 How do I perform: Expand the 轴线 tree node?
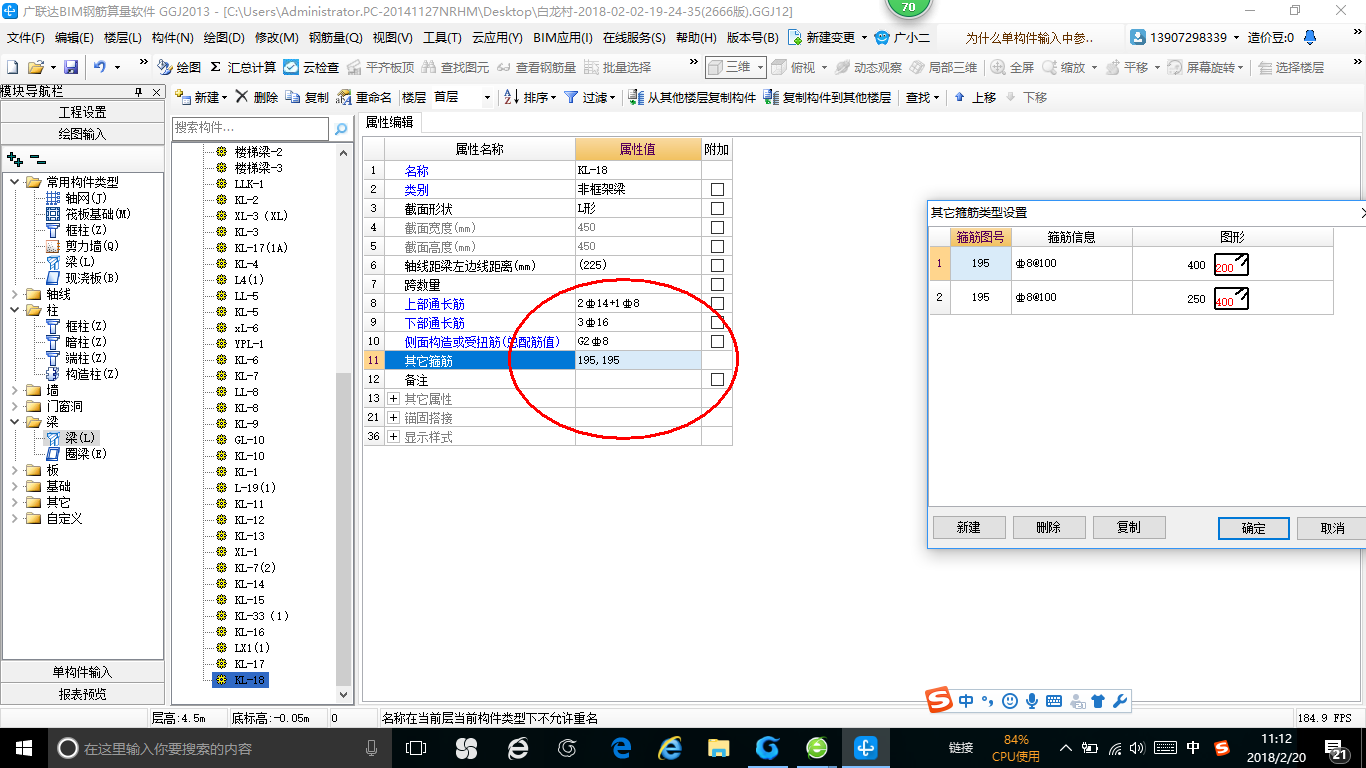point(15,294)
